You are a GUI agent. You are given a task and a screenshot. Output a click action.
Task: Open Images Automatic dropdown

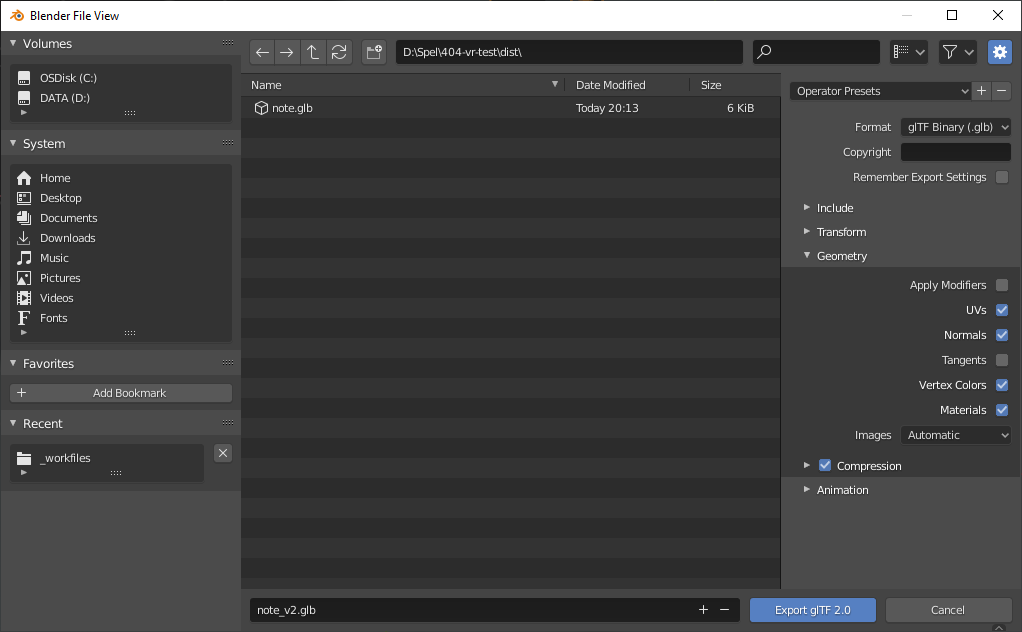pyautogui.click(x=956, y=435)
